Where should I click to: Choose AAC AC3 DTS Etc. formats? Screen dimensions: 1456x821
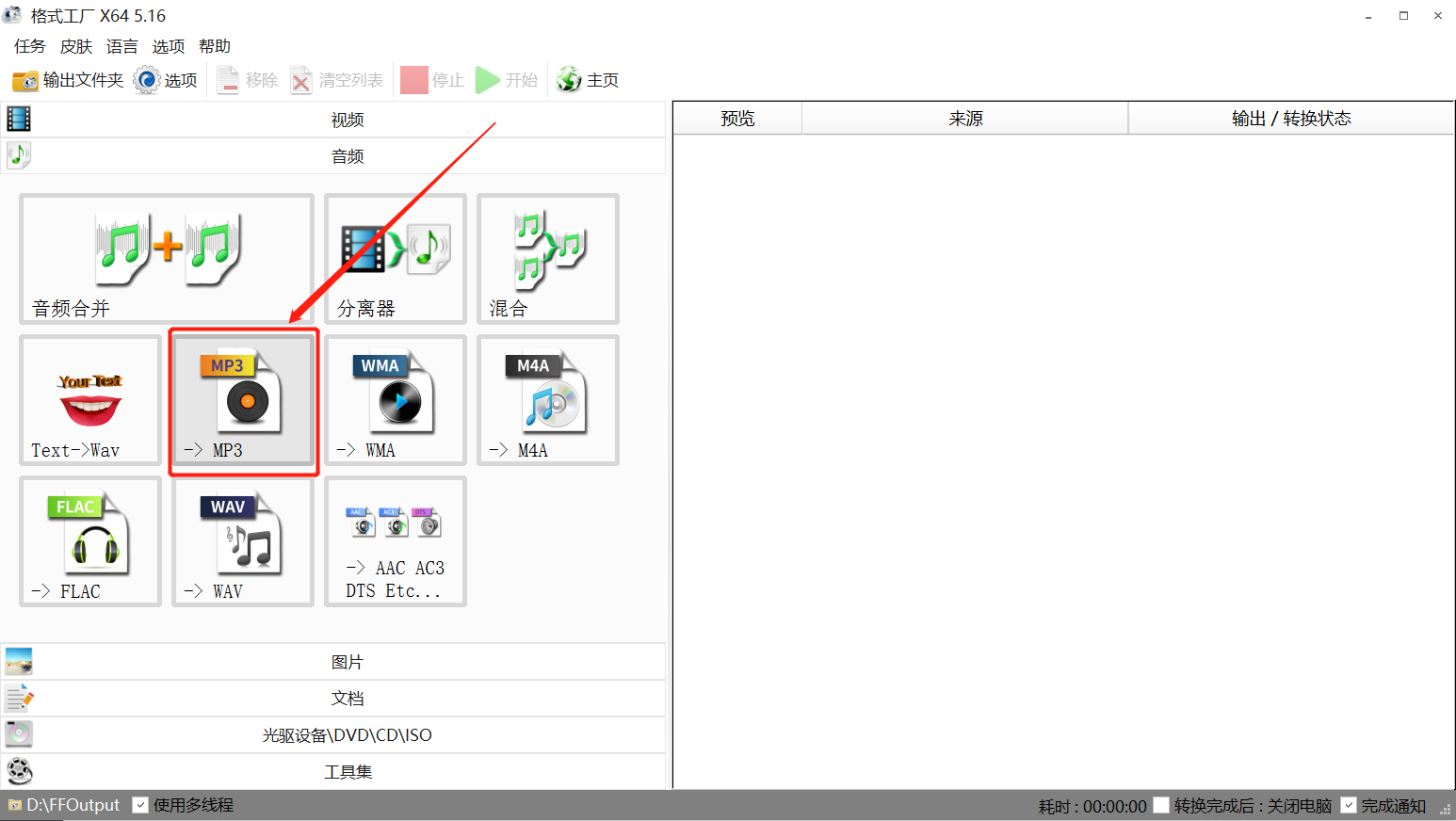coord(396,541)
